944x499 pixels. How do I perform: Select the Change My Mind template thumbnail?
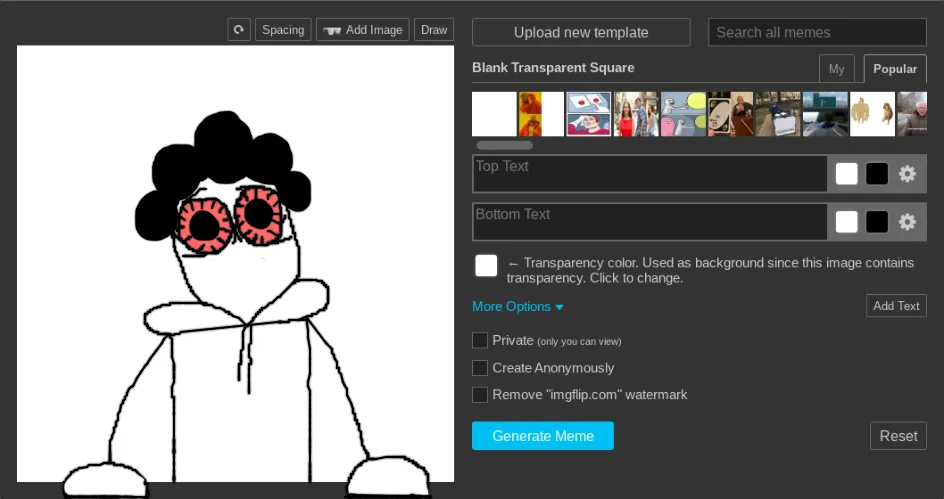point(778,114)
